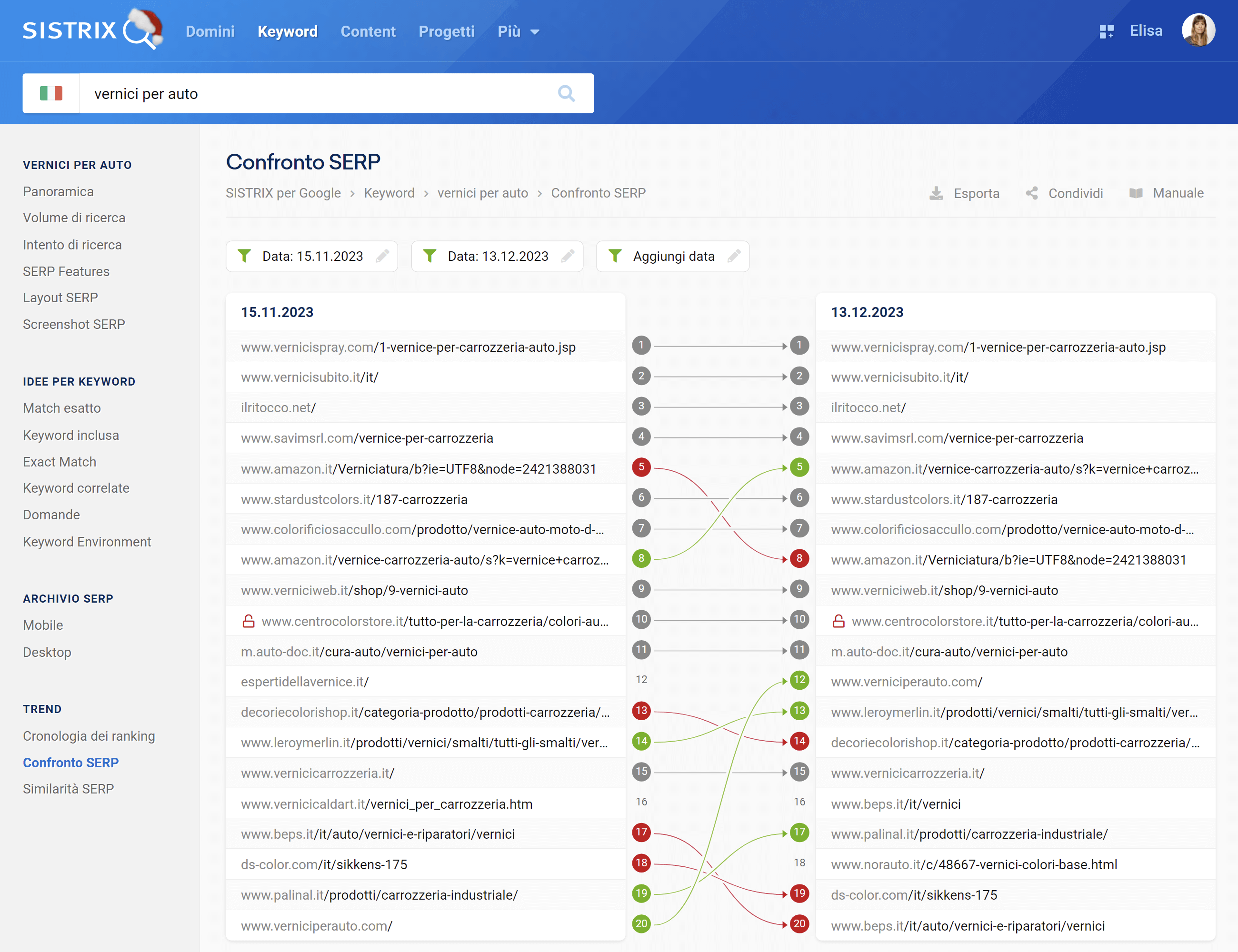Open ilritocco.net/ in the 15.11.2023 column

click(x=279, y=407)
